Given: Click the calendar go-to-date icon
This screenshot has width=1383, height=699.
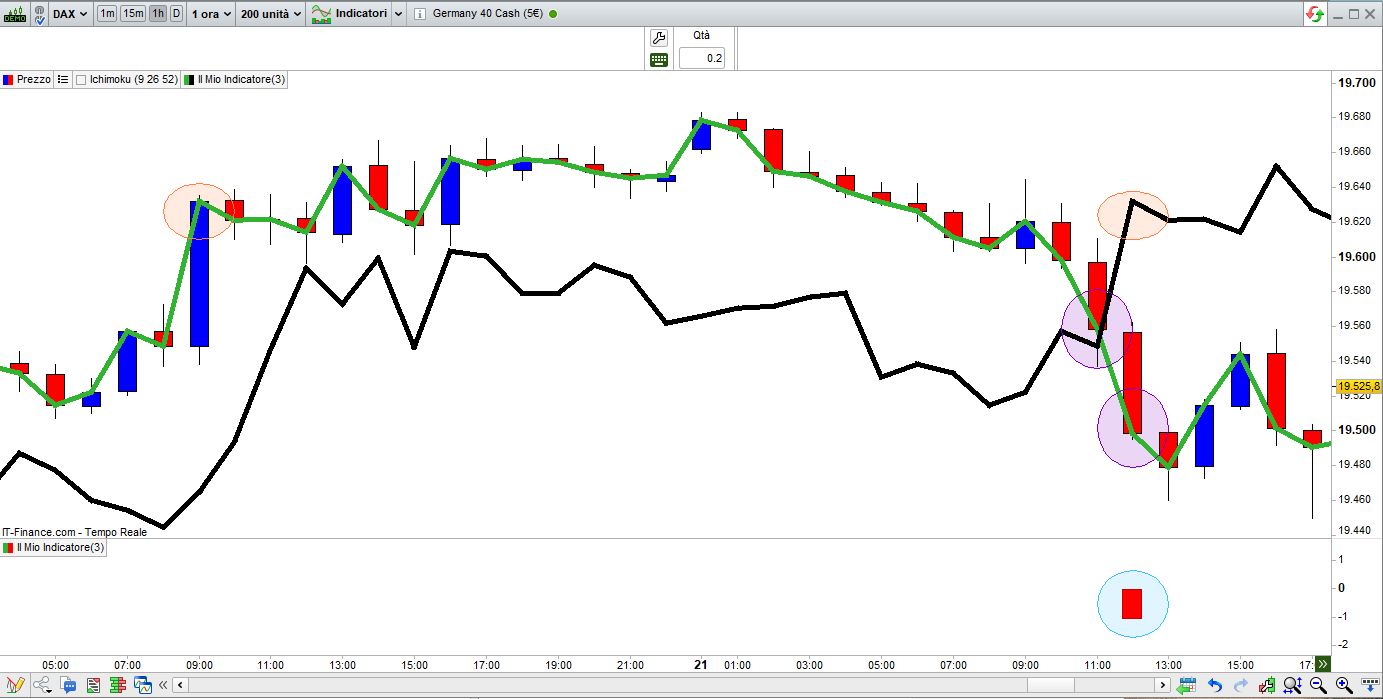Looking at the screenshot, I should click(x=1188, y=685).
